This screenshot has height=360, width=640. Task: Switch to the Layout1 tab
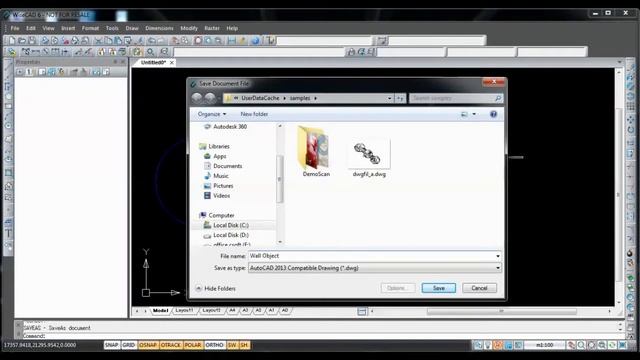pyautogui.click(x=184, y=311)
